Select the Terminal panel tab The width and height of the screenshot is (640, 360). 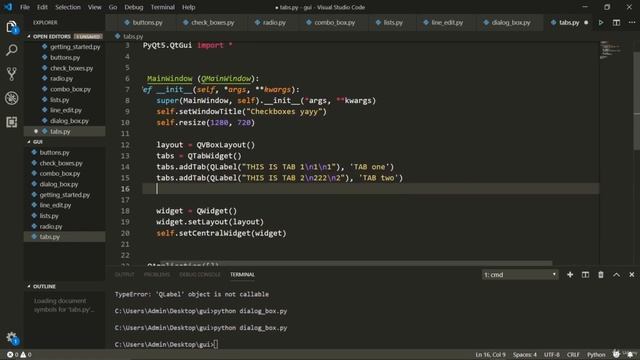click(x=242, y=275)
